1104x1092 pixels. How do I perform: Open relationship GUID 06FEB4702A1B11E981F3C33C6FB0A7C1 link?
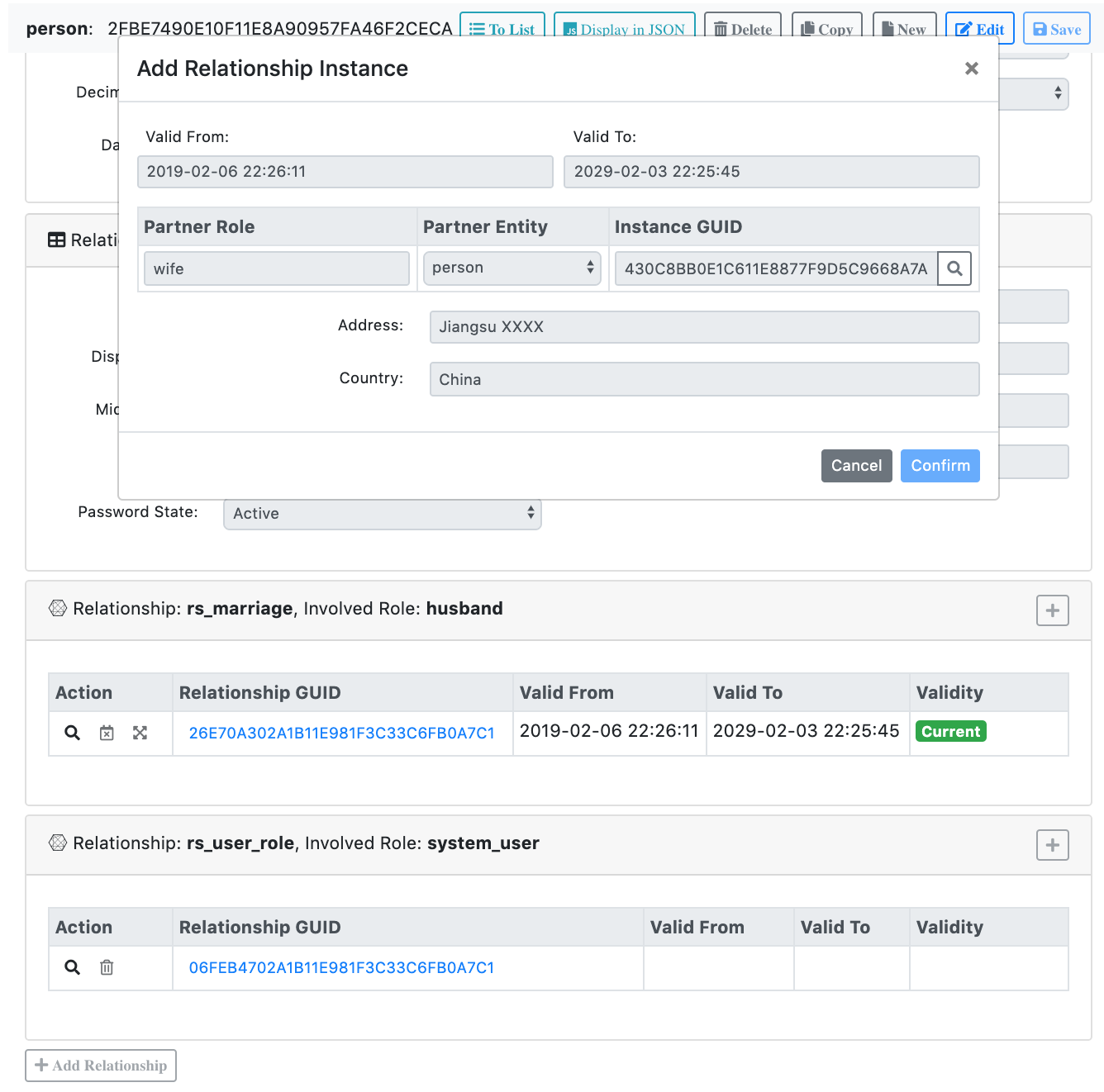point(341,968)
